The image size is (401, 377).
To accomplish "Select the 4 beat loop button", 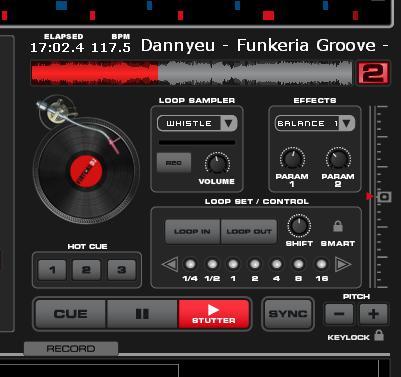I will [276, 264].
